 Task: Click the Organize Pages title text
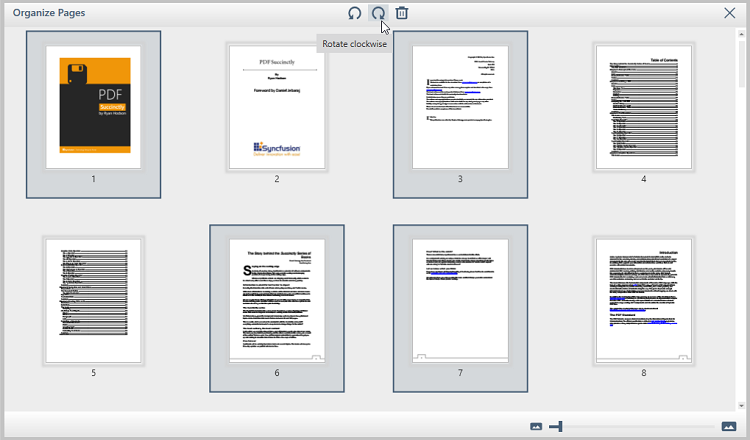coord(49,13)
